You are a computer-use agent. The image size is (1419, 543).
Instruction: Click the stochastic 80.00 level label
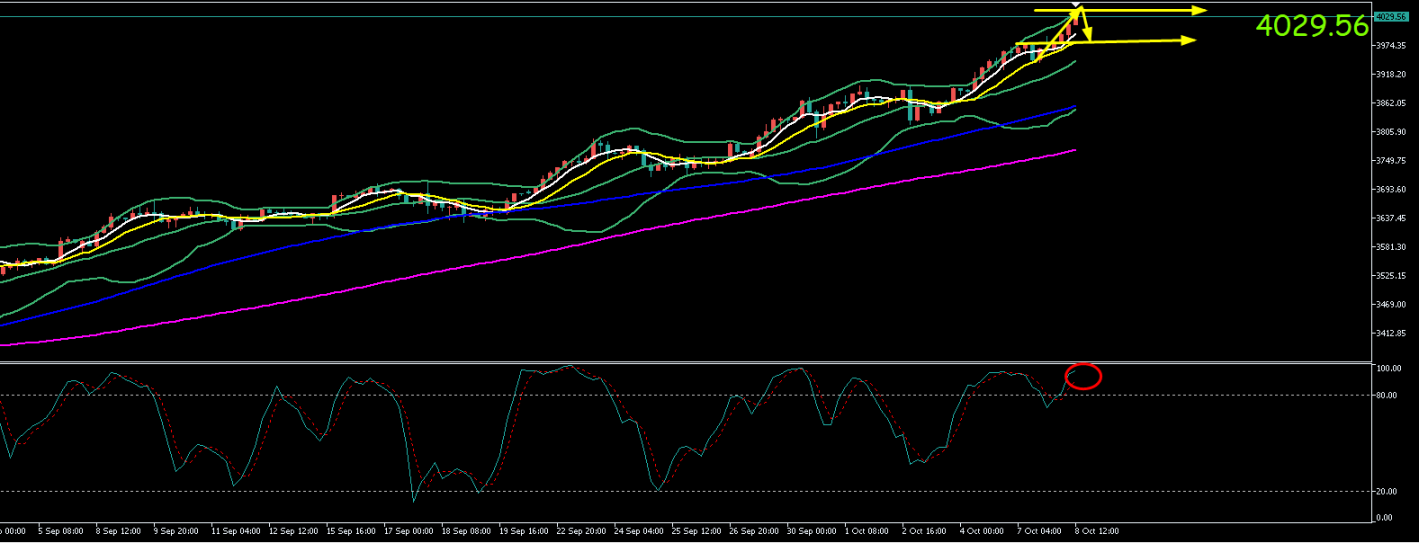(1387, 395)
